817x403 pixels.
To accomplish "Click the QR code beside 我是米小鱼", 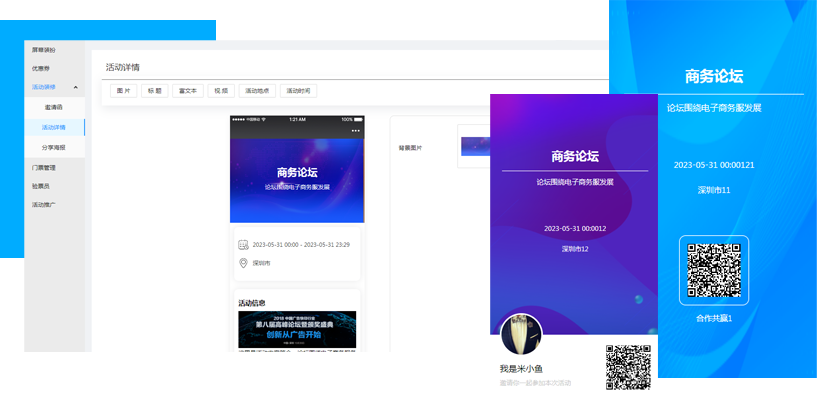I will pos(628,366).
